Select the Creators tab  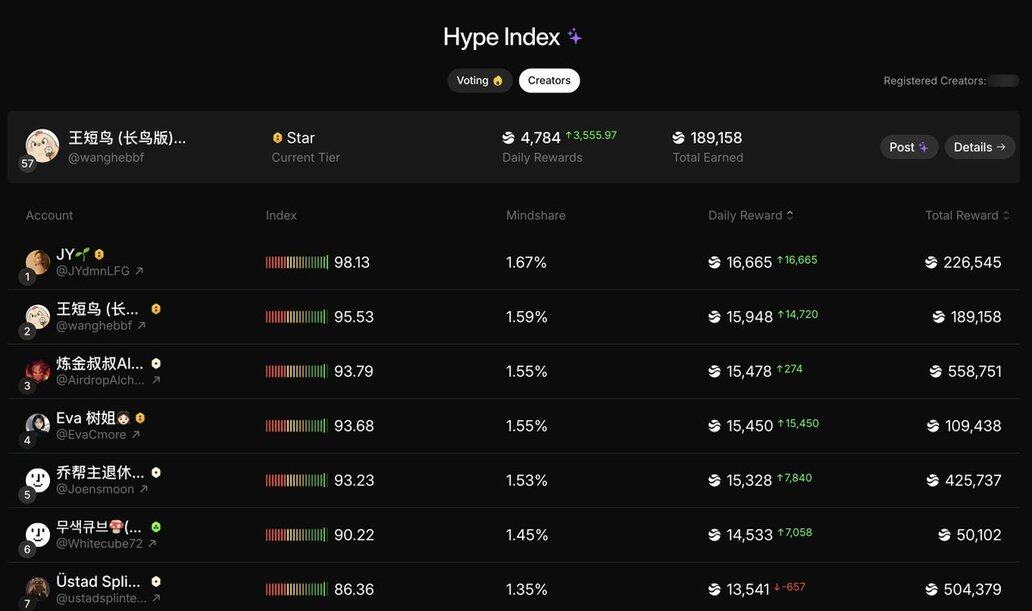pyautogui.click(x=549, y=81)
